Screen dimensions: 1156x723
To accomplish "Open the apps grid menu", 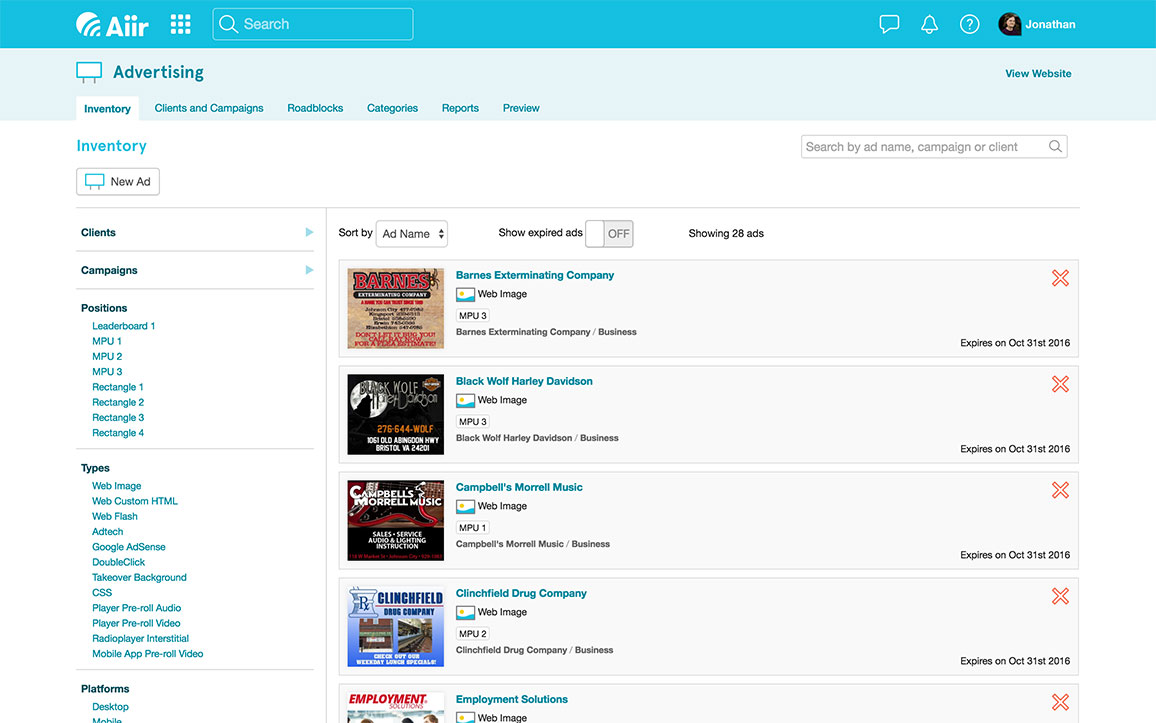I will tap(181, 24).
